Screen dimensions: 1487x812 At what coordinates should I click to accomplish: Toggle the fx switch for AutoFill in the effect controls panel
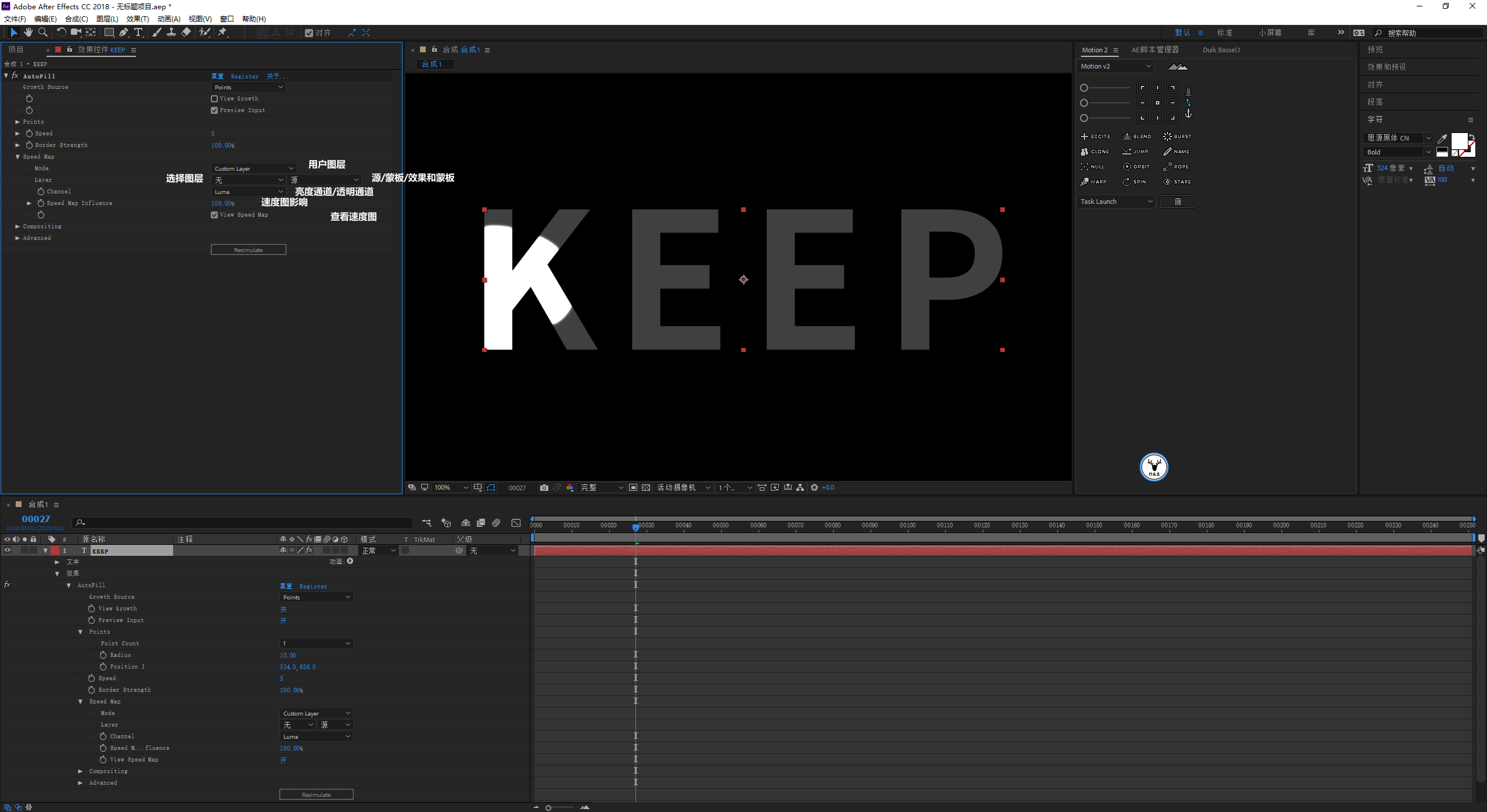(x=15, y=76)
